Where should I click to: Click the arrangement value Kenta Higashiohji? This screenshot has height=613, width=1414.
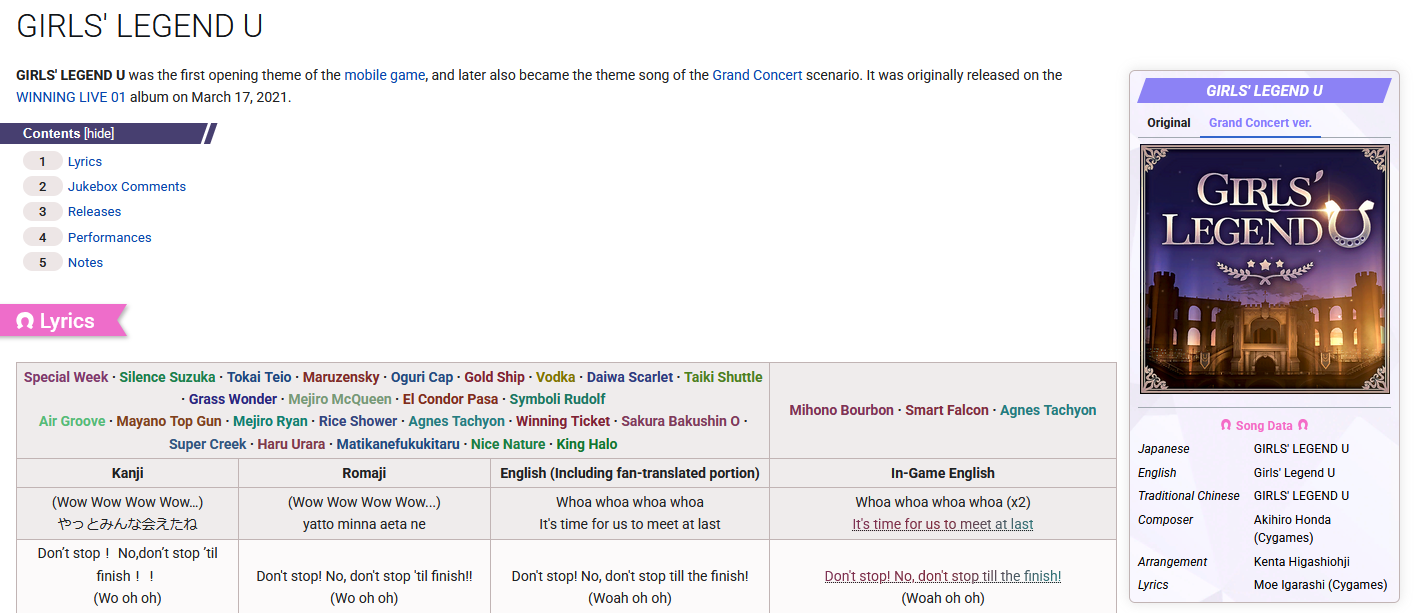pos(1302,562)
